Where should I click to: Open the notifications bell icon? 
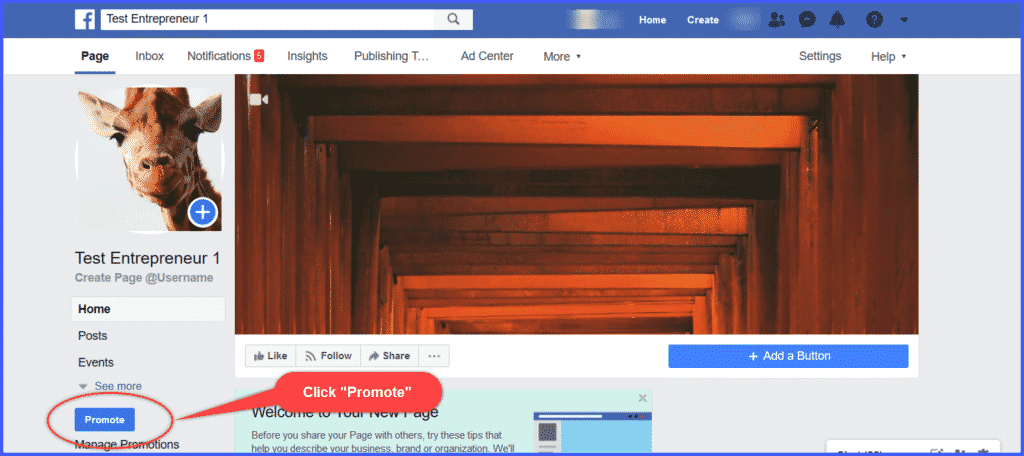[x=837, y=19]
